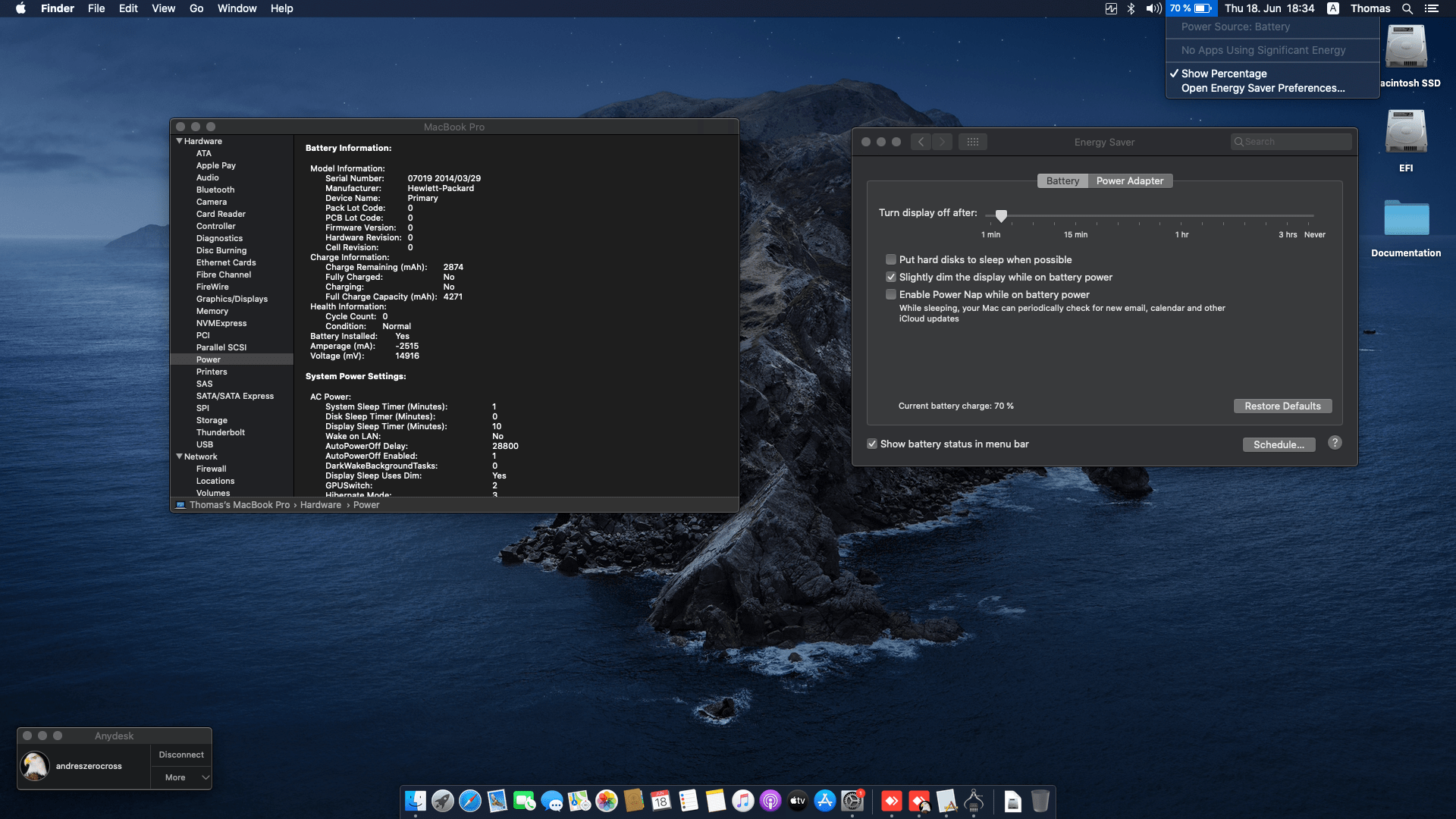This screenshot has width=1456, height=819.
Task: Click the 70 % battery menu bar item
Action: (x=1190, y=8)
